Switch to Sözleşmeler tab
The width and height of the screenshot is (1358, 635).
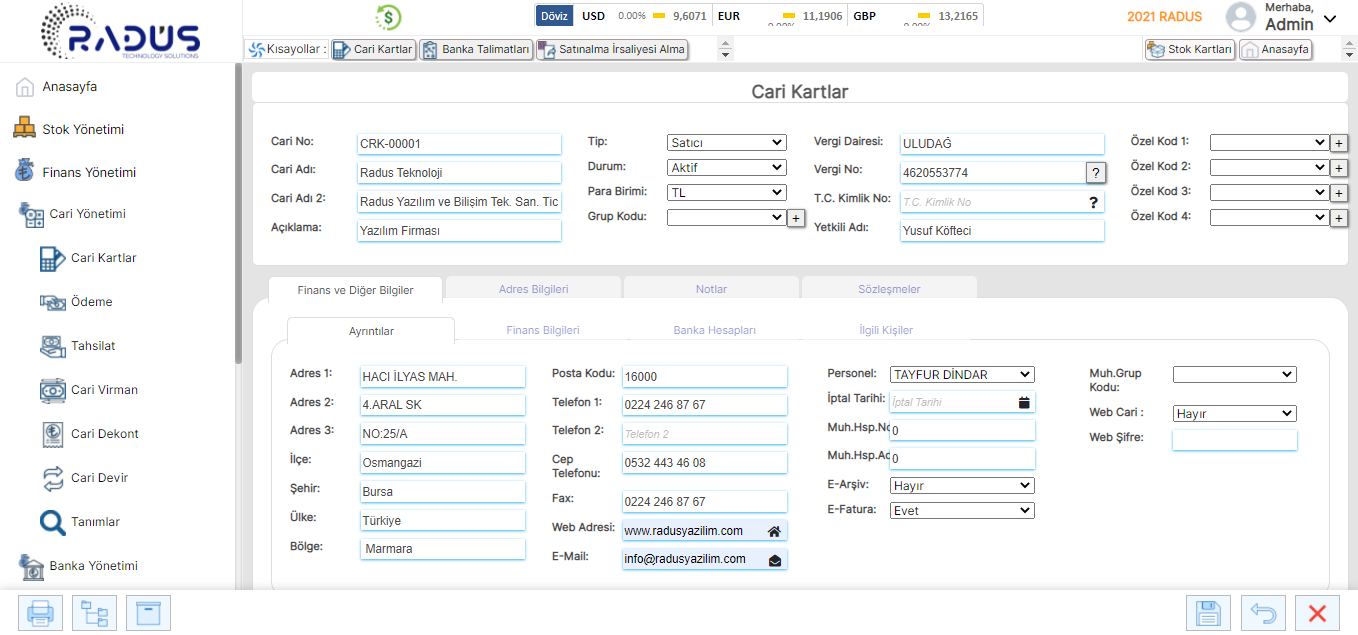tap(889, 289)
